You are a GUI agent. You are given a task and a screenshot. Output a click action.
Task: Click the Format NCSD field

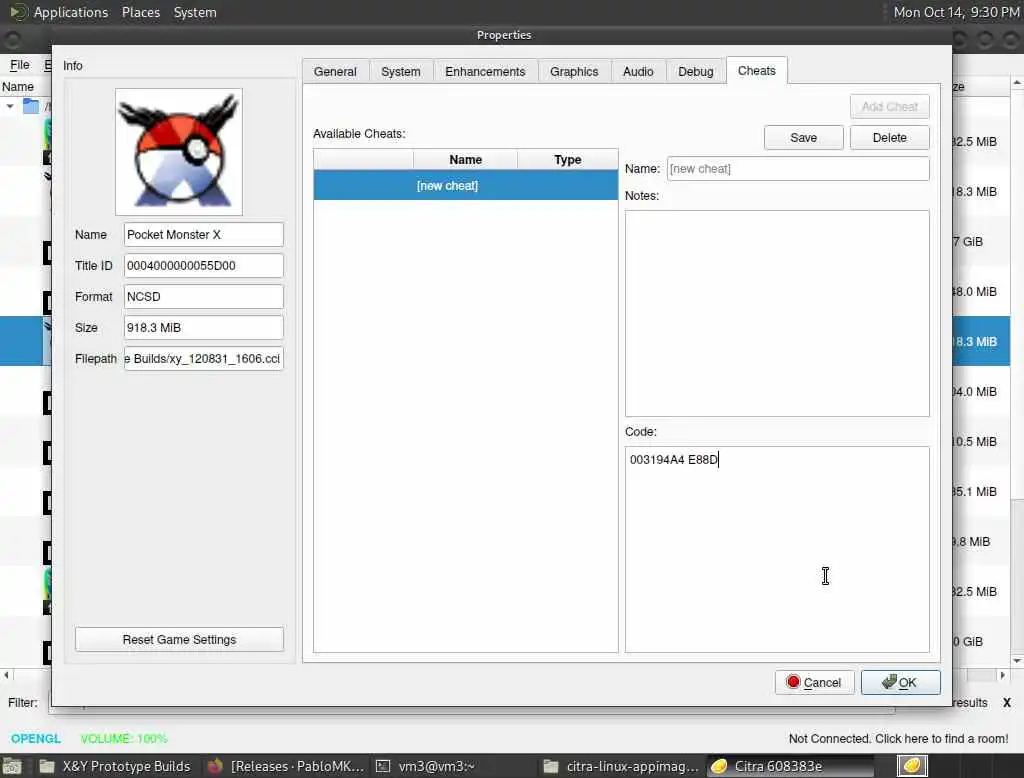[204, 297]
